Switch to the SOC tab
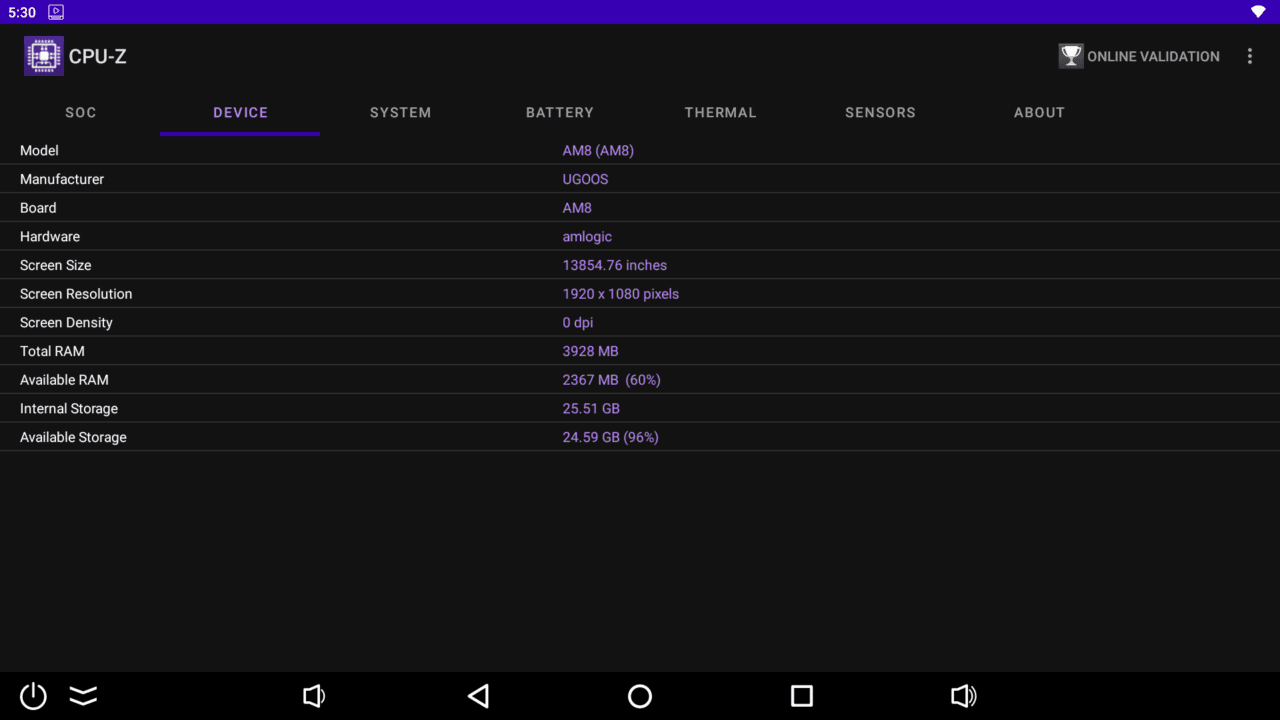Screen dimensions: 1280x720 [81, 113]
